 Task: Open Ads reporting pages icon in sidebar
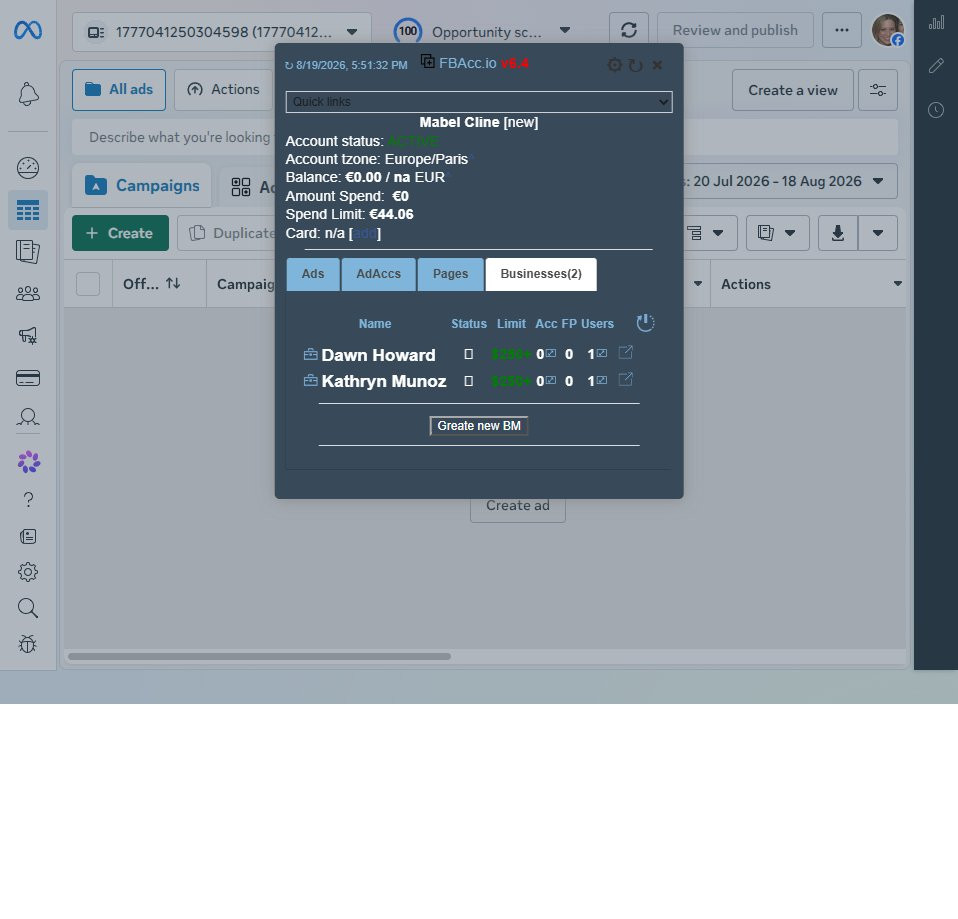tap(28, 251)
